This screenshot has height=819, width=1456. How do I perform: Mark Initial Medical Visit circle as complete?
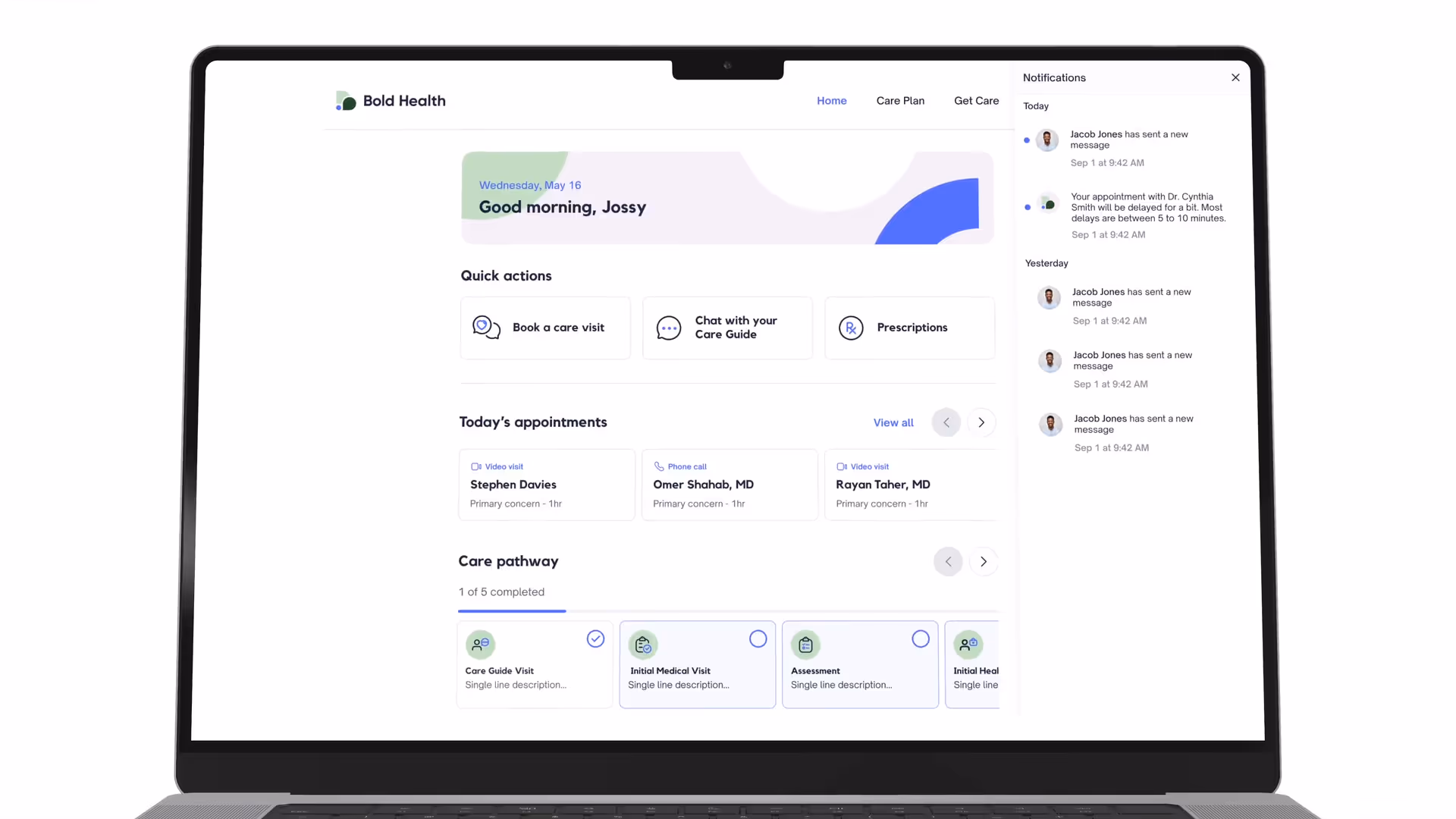[x=758, y=639]
